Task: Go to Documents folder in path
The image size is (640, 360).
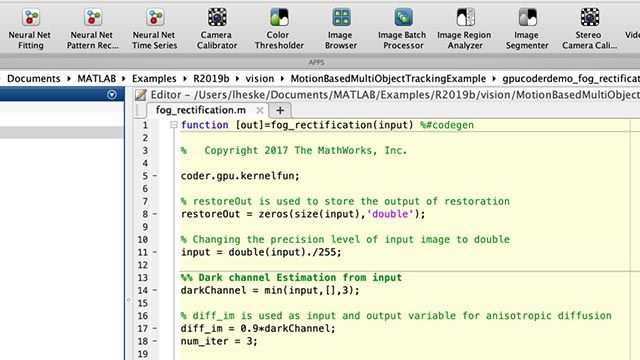Action: pos(33,78)
